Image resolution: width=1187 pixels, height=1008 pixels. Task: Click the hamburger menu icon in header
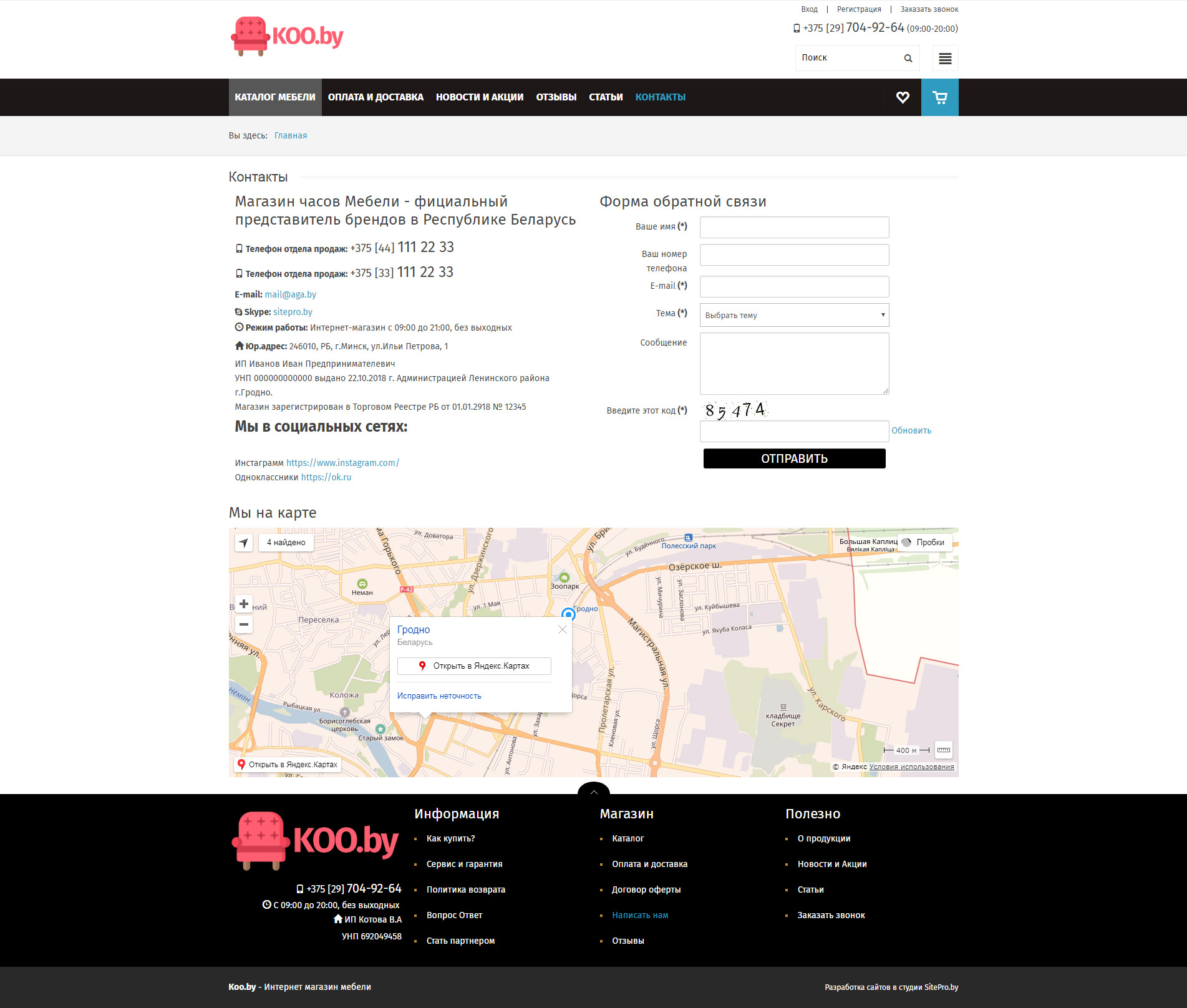tap(945, 58)
